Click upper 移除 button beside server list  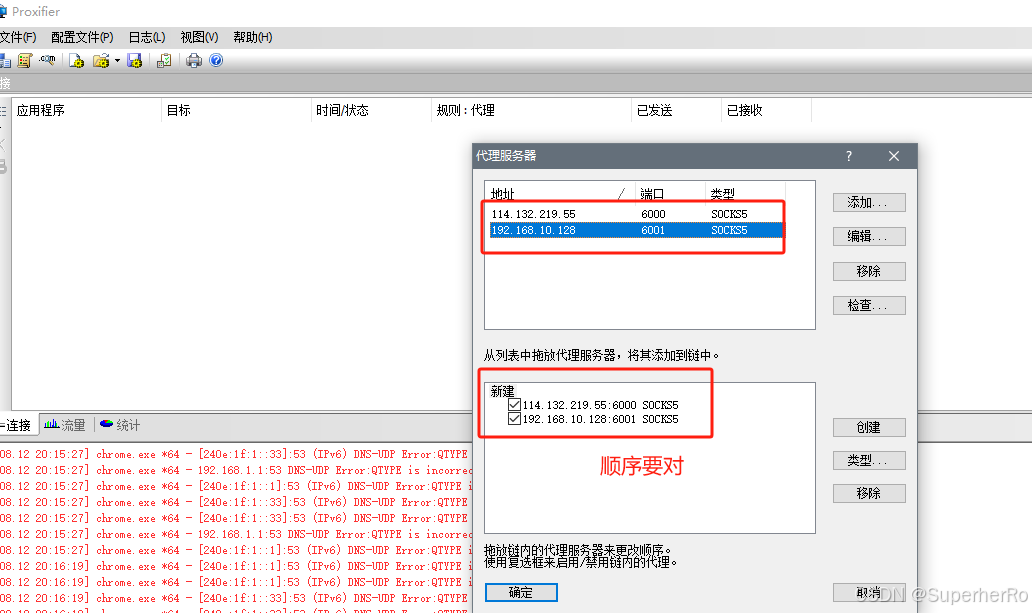pyautogui.click(x=869, y=271)
